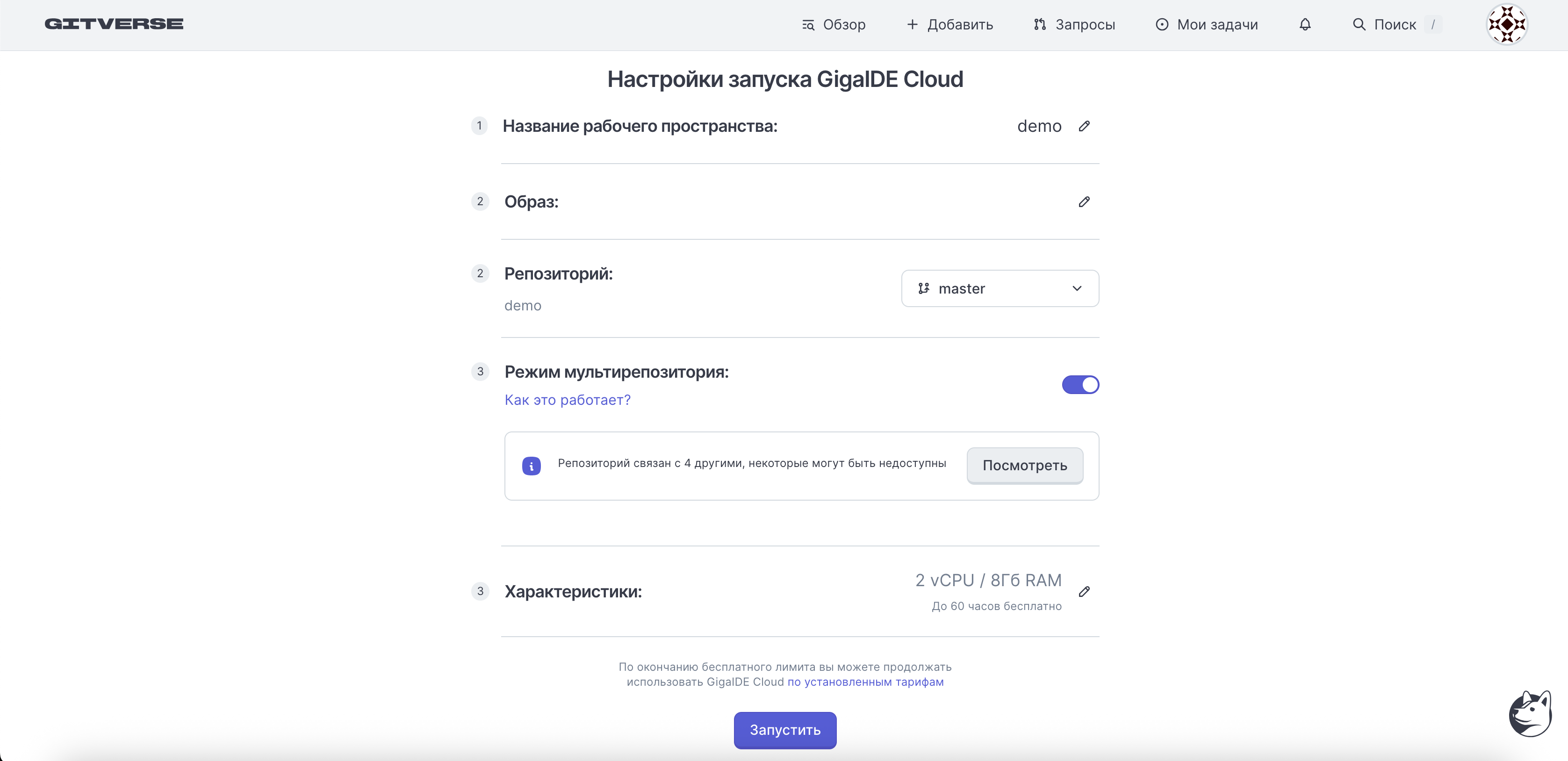Image resolution: width=1568 pixels, height=761 pixels.
Task: Click the Настройки запуска GigaIDE Cloud heading
Action: [x=785, y=79]
